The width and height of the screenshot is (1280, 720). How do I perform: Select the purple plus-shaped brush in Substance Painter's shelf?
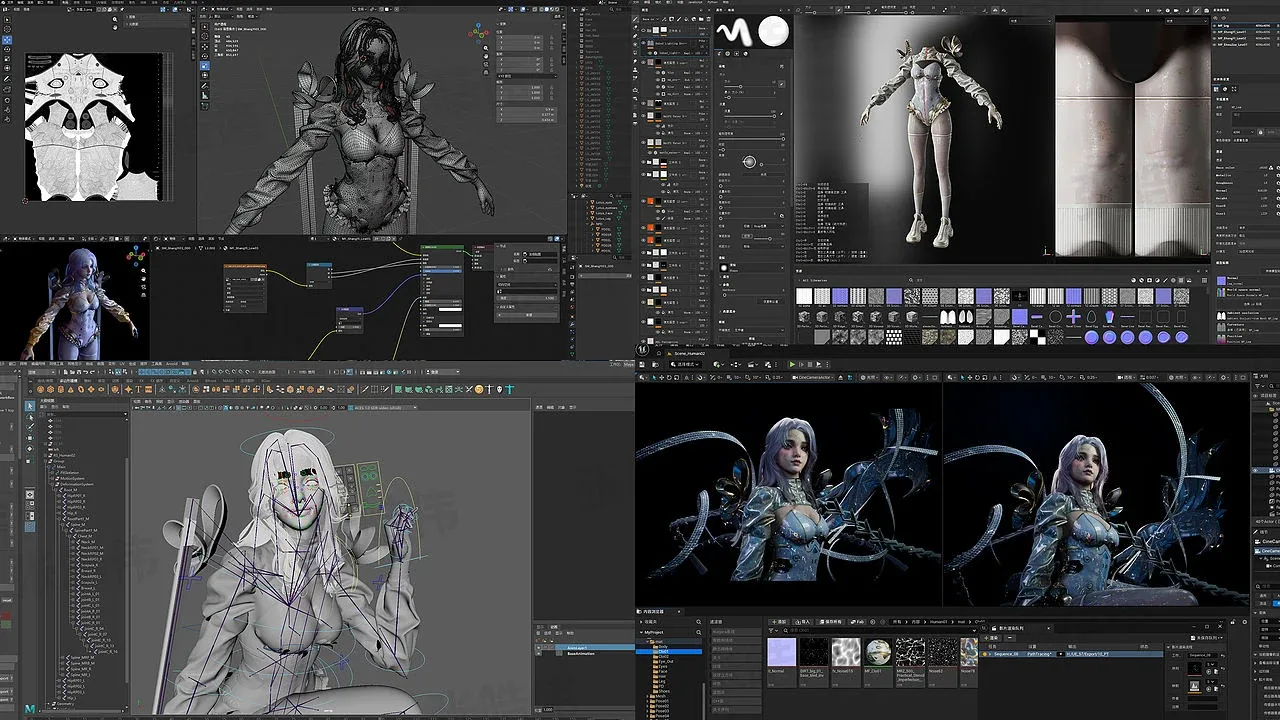click(x=1071, y=316)
